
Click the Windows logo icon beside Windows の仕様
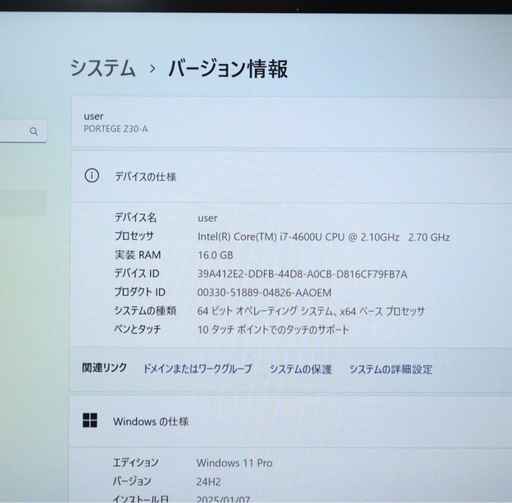90,420
